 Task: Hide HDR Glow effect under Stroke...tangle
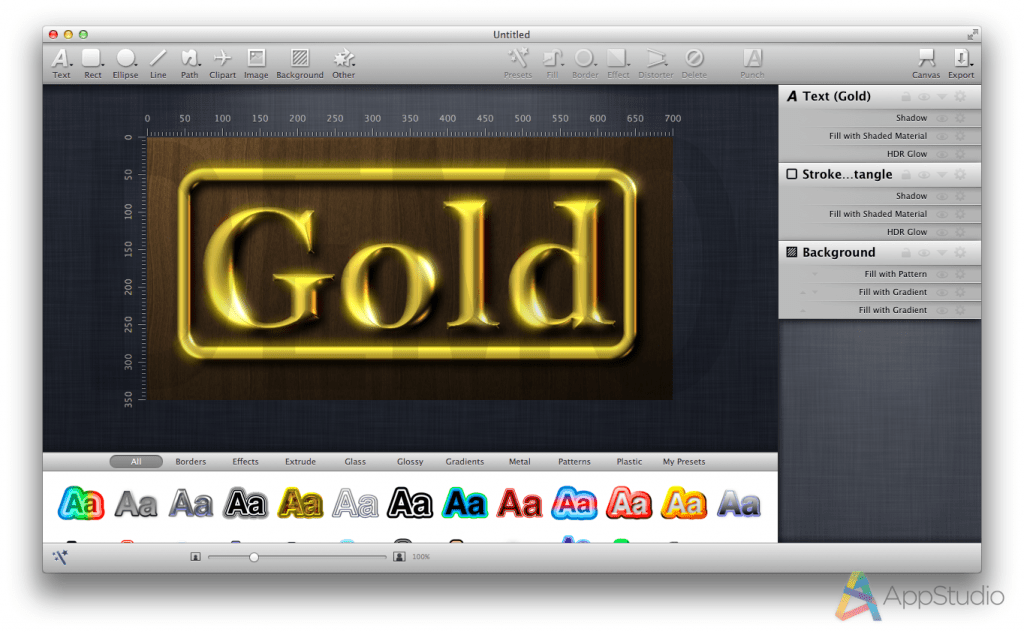(x=942, y=232)
